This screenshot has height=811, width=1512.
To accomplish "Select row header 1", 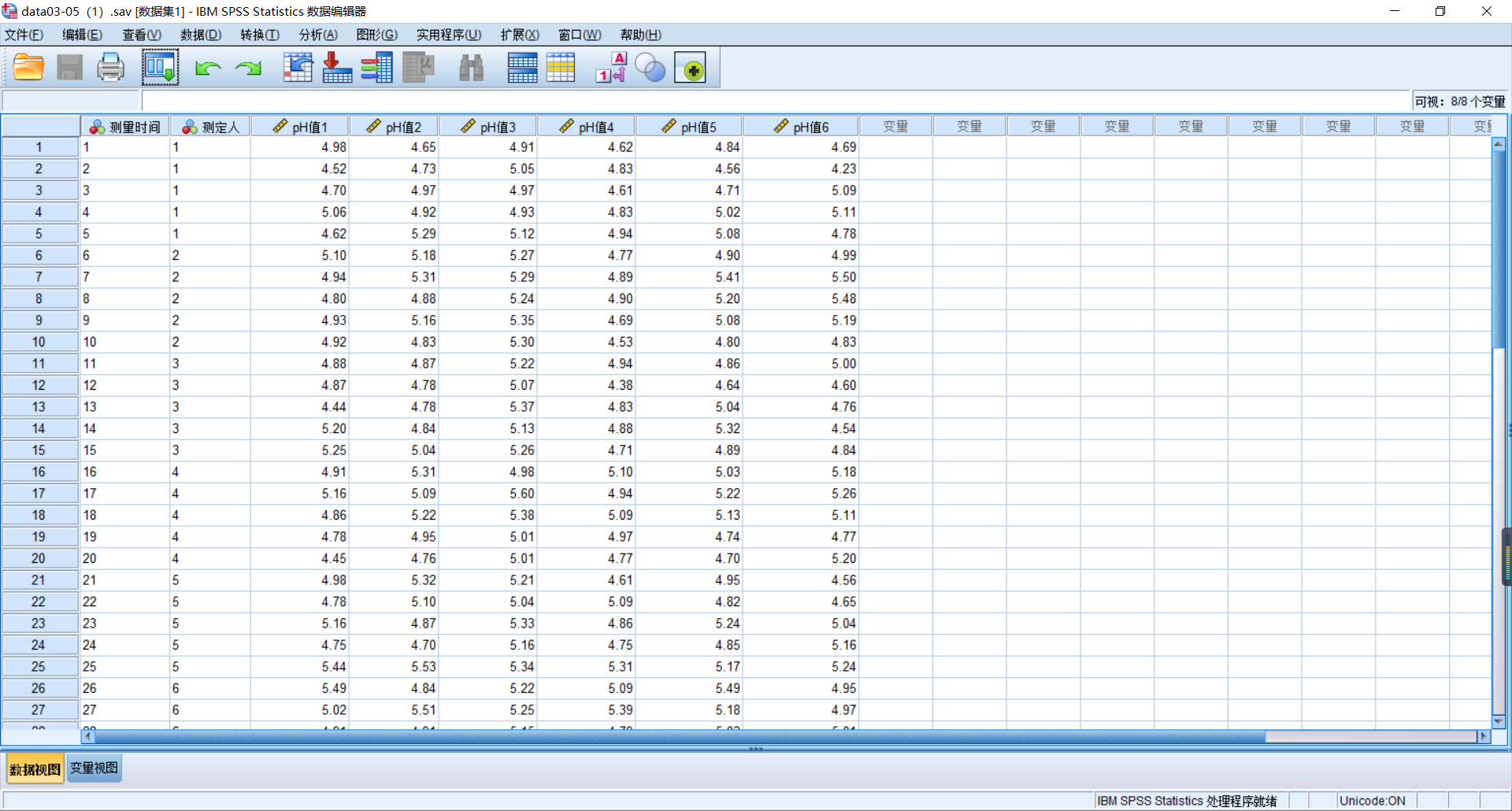I will click(39, 147).
